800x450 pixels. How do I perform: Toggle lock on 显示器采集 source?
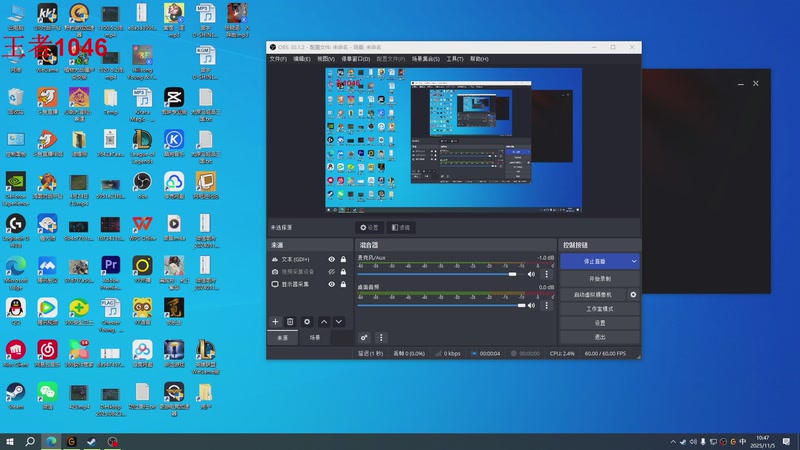tap(343, 284)
